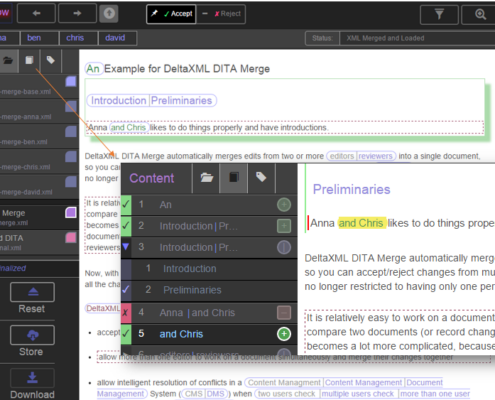
Task: Select the david version tab
Action: pos(118,38)
